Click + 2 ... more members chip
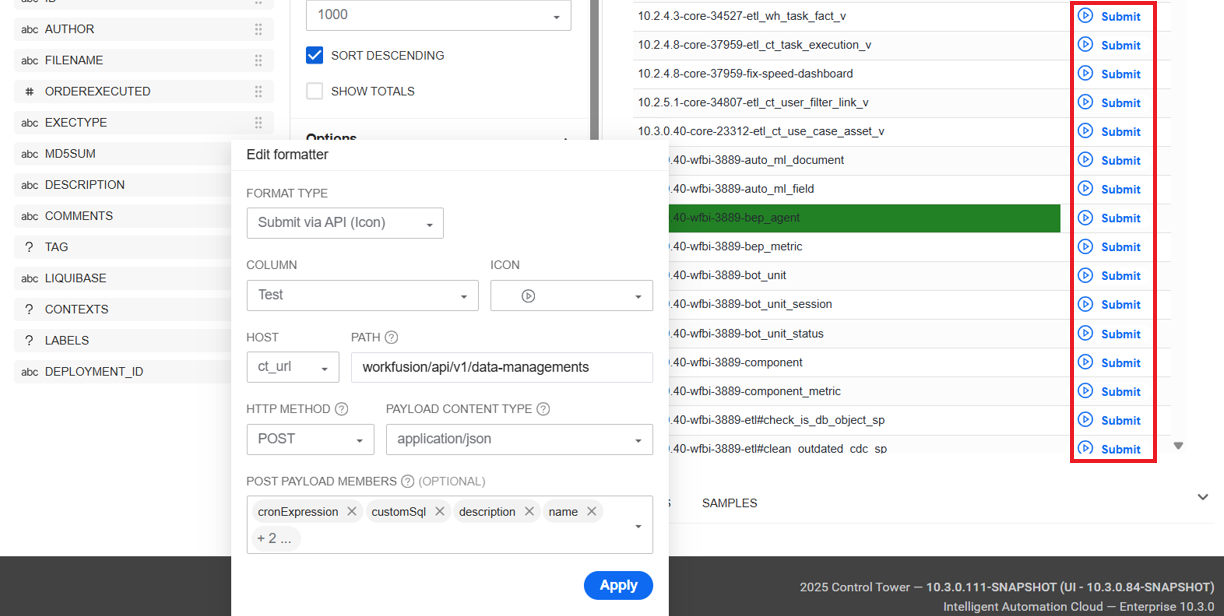 [x=275, y=538]
